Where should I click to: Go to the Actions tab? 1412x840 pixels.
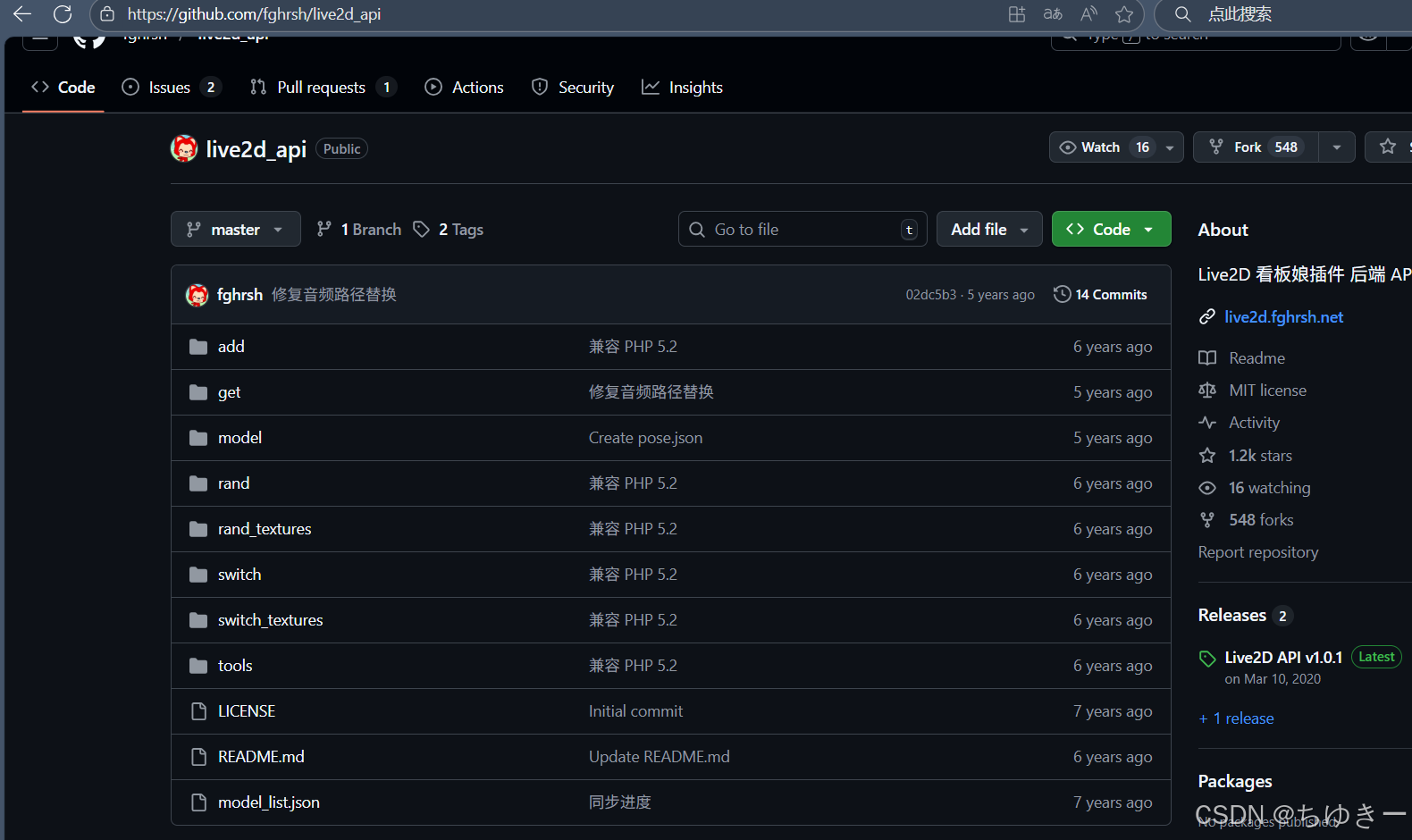pyautogui.click(x=465, y=87)
